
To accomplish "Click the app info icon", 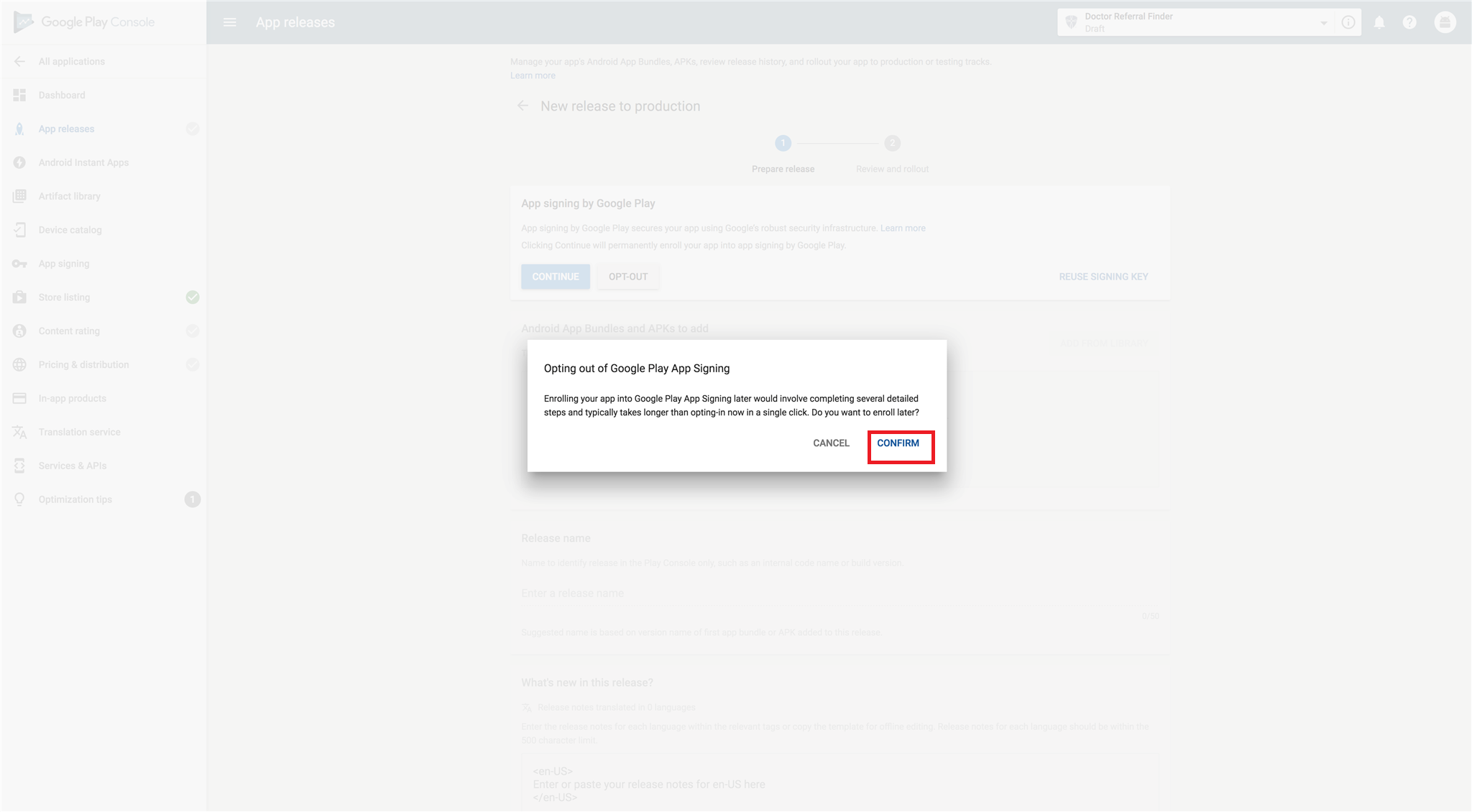I will (1348, 22).
